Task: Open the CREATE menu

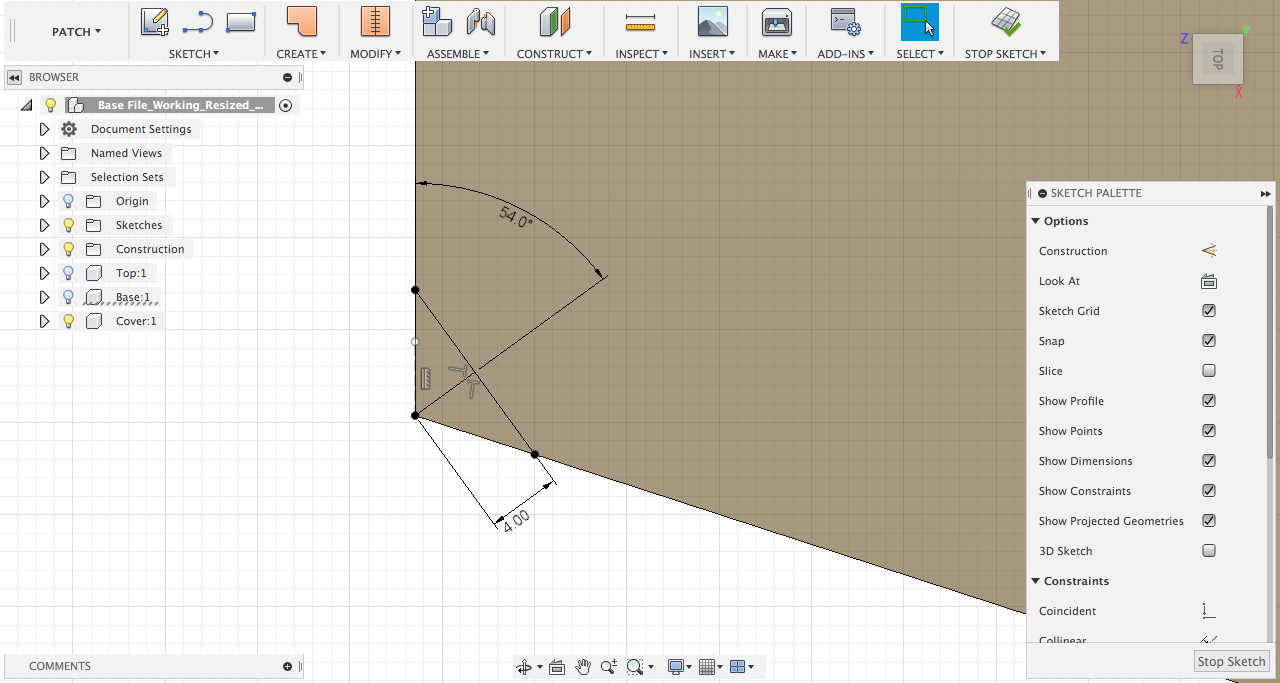Action: [301, 54]
